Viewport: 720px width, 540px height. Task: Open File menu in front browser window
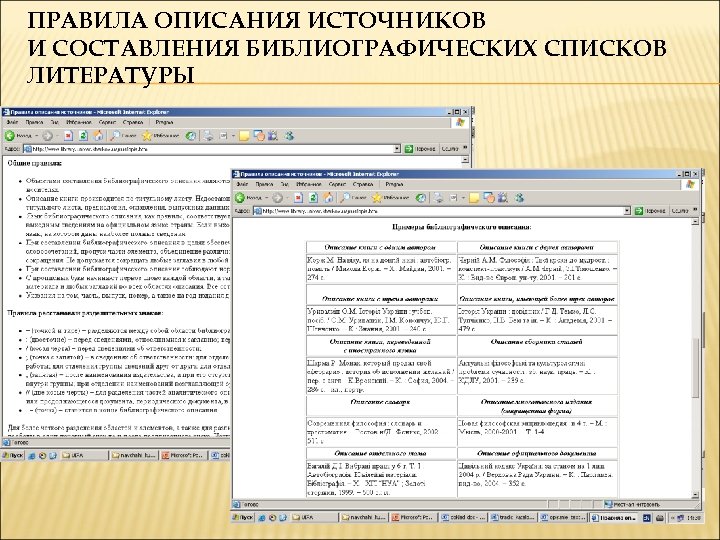pos(243,184)
